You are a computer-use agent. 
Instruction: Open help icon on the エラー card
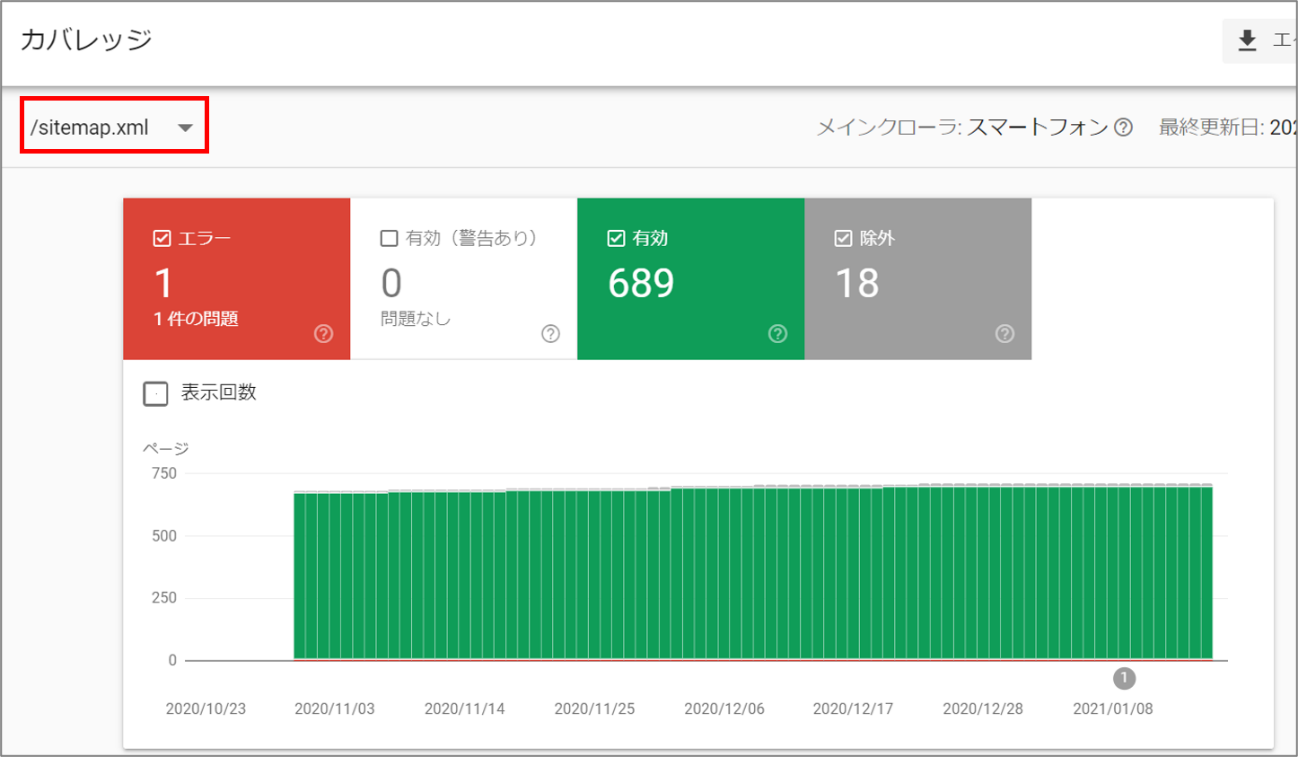click(x=323, y=334)
